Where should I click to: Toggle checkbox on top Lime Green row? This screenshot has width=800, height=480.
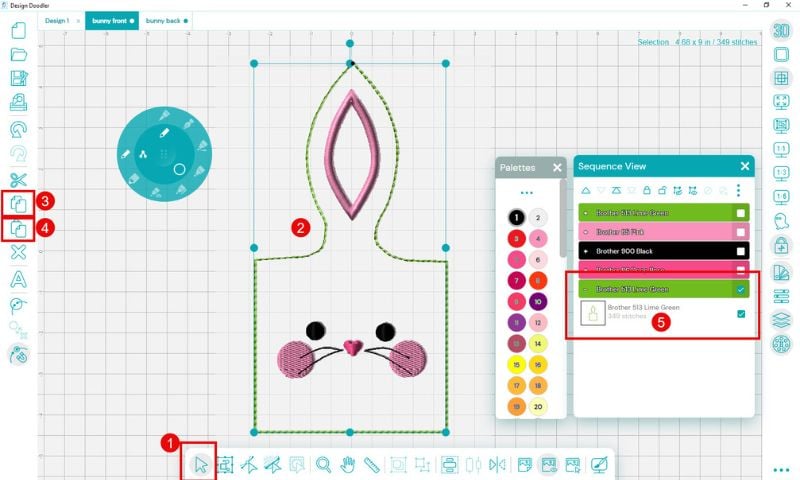pos(741,213)
